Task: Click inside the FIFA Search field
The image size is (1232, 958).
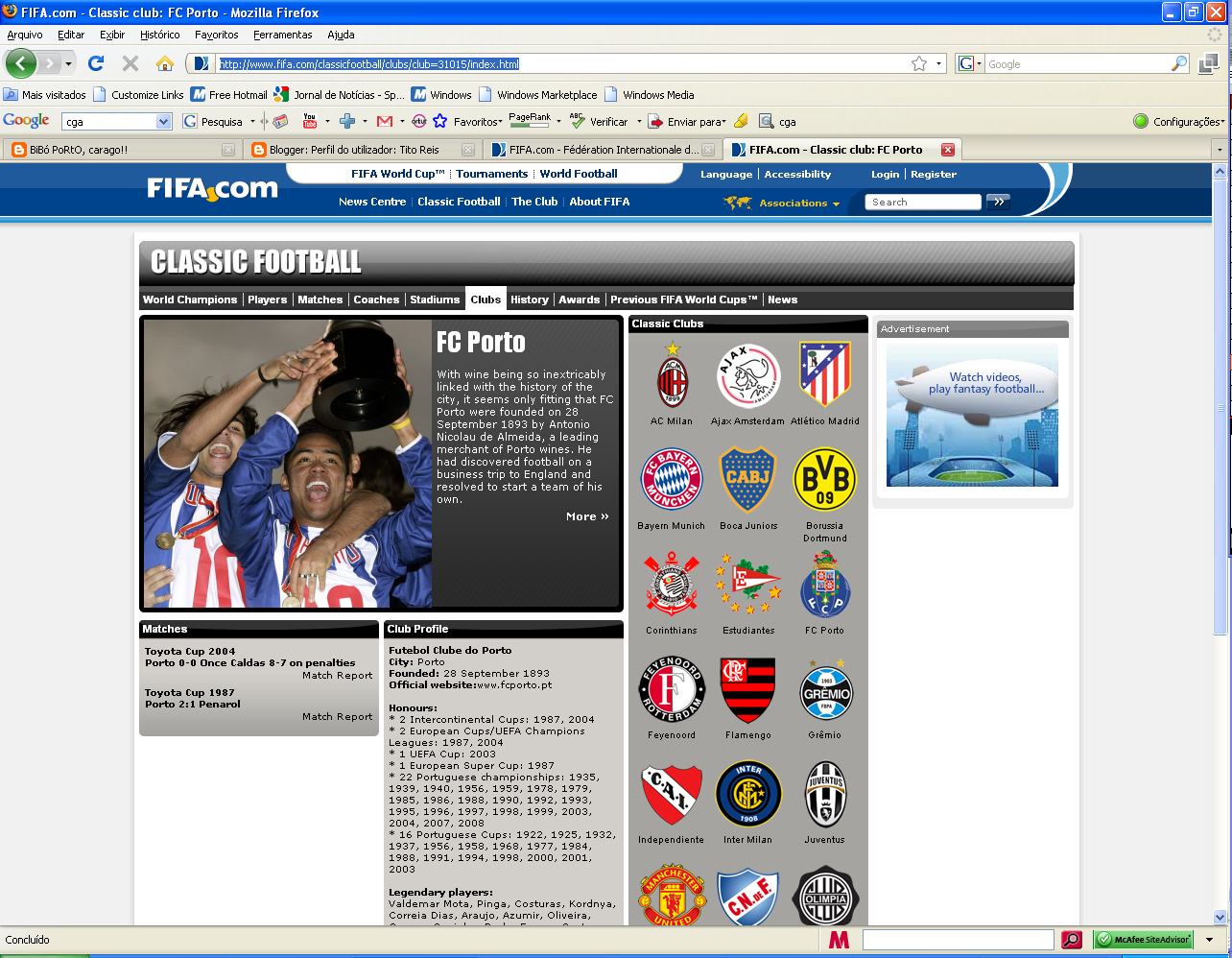Action: (x=923, y=202)
